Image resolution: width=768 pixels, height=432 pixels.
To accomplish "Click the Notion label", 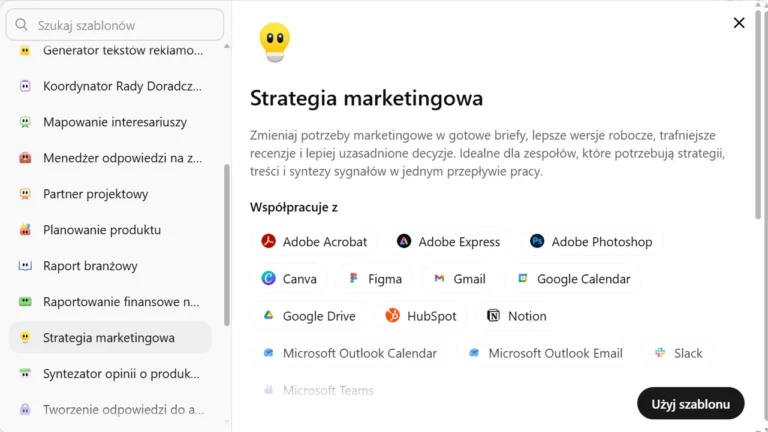I will point(527,316).
